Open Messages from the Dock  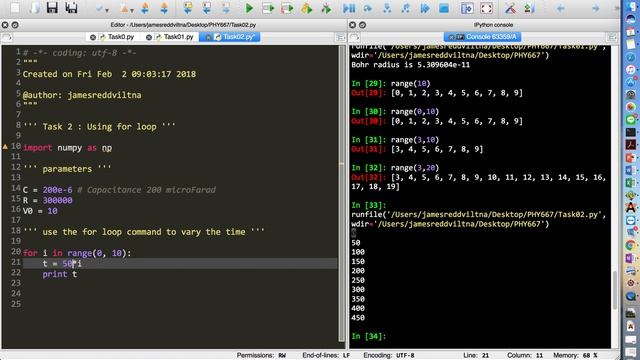[x=631, y=120]
